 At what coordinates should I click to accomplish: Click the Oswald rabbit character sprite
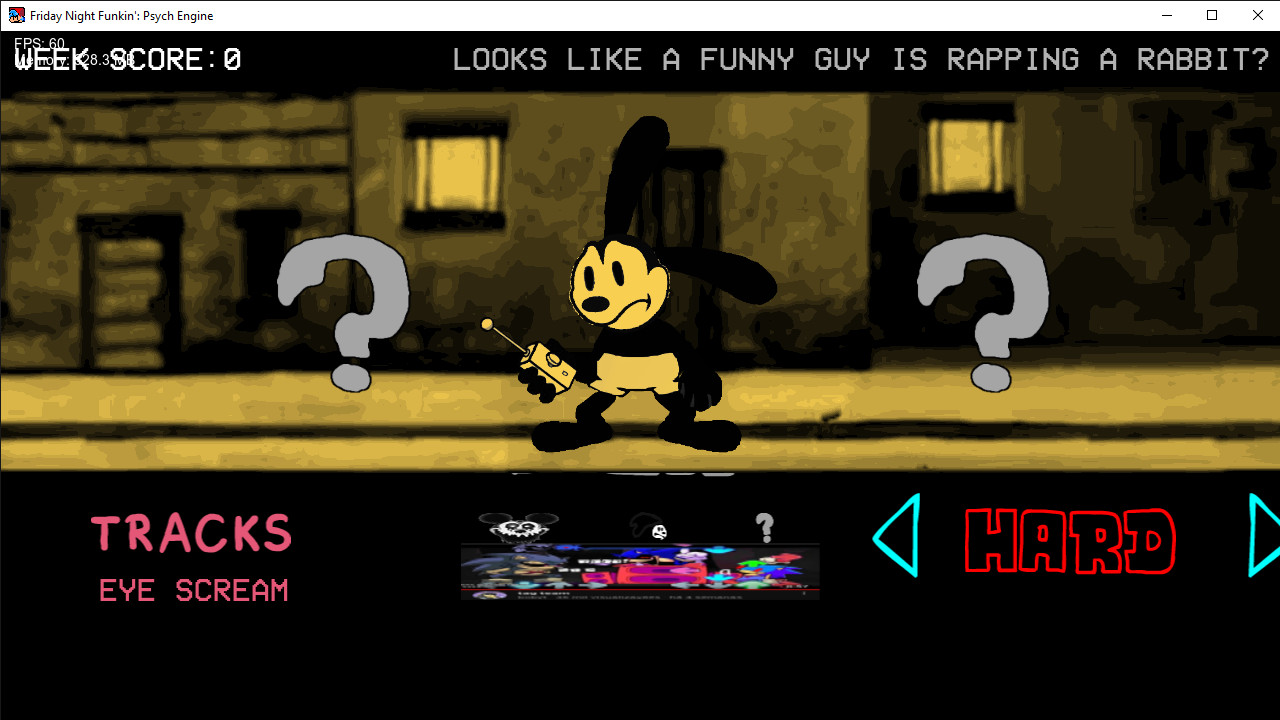[630, 330]
